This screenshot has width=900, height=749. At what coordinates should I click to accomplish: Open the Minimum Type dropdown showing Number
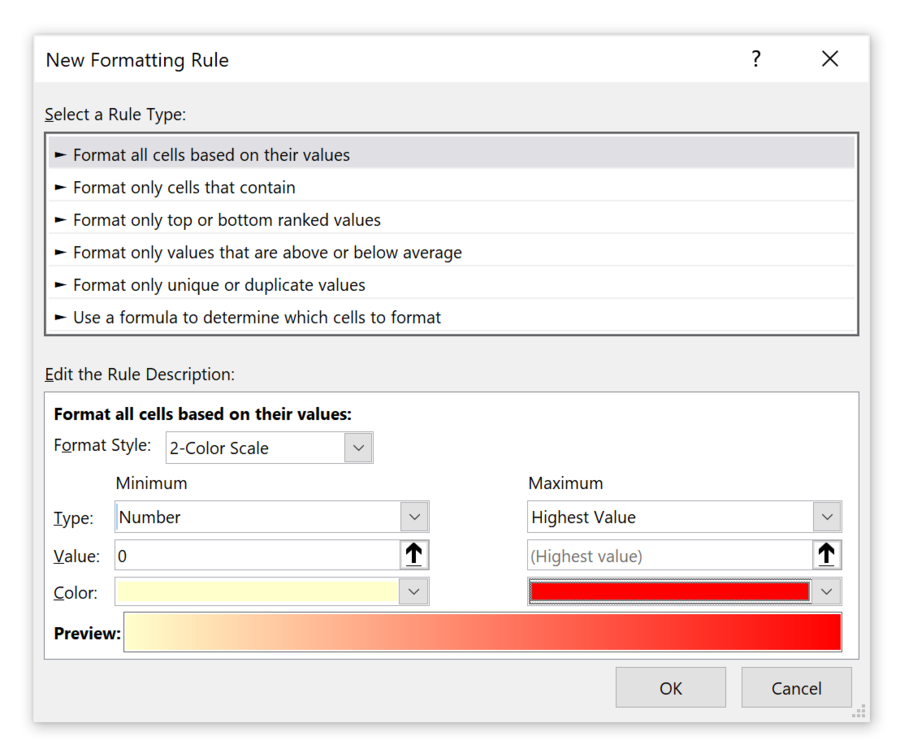(x=414, y=516)
